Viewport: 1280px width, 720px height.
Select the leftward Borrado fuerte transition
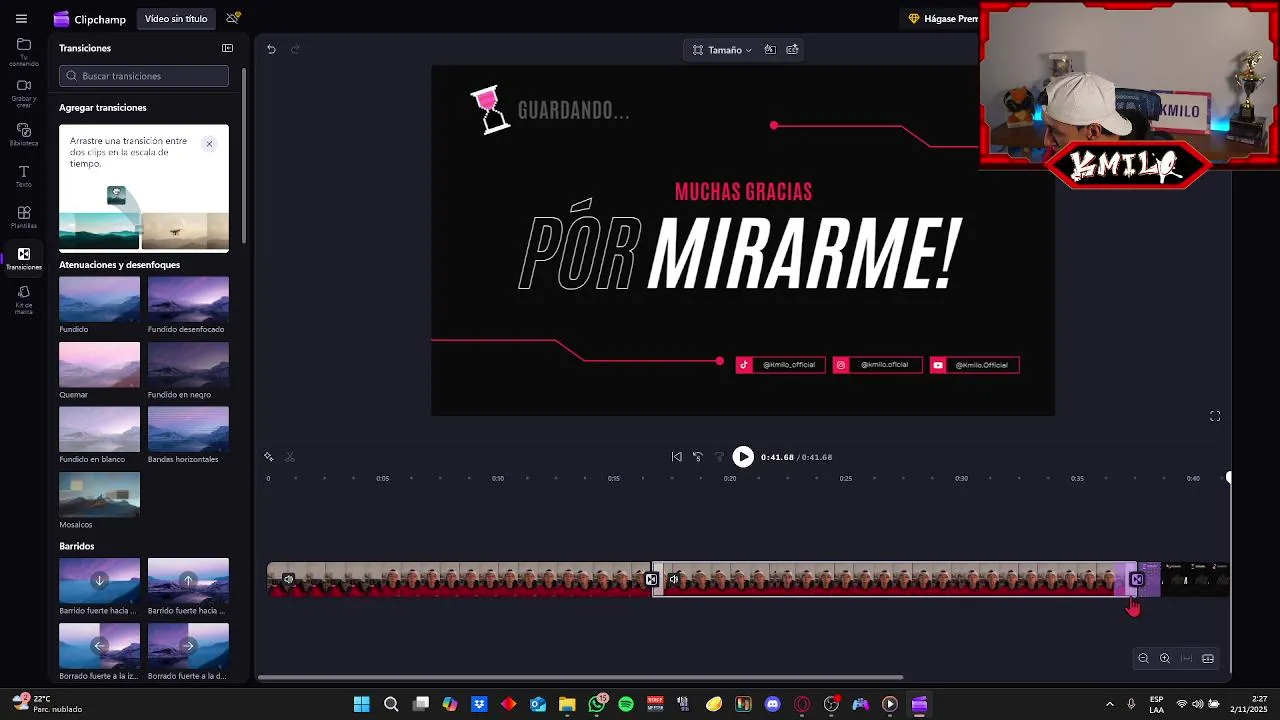click(100, 645)
